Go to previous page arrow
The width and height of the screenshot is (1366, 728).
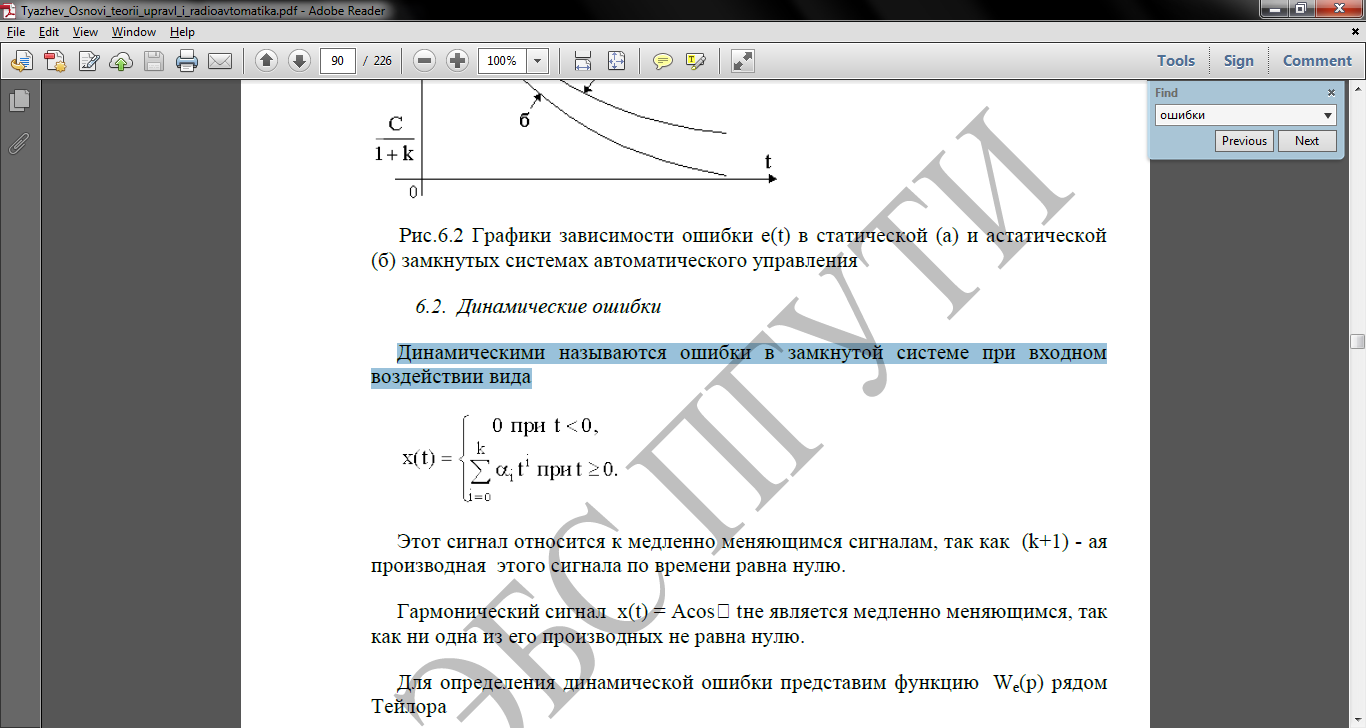click(266, 61)
